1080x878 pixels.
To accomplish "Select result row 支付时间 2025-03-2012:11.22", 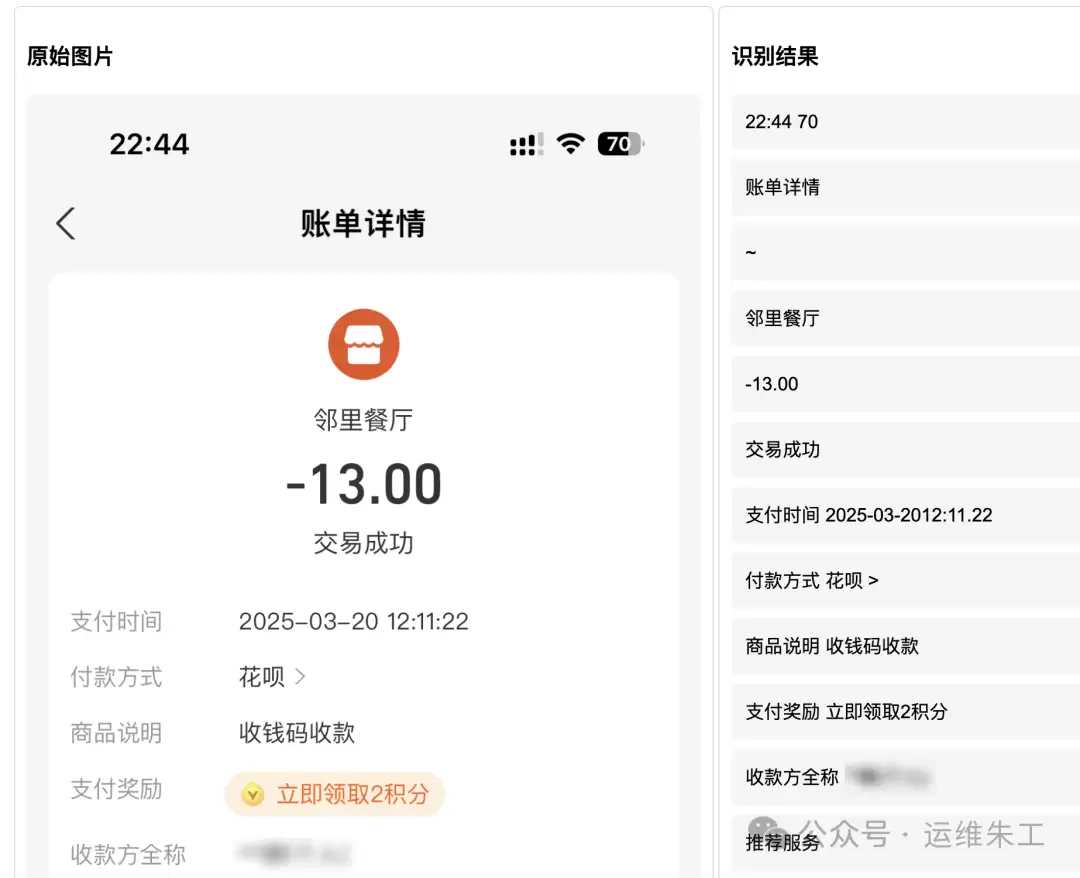I will (x=906, y=515).
